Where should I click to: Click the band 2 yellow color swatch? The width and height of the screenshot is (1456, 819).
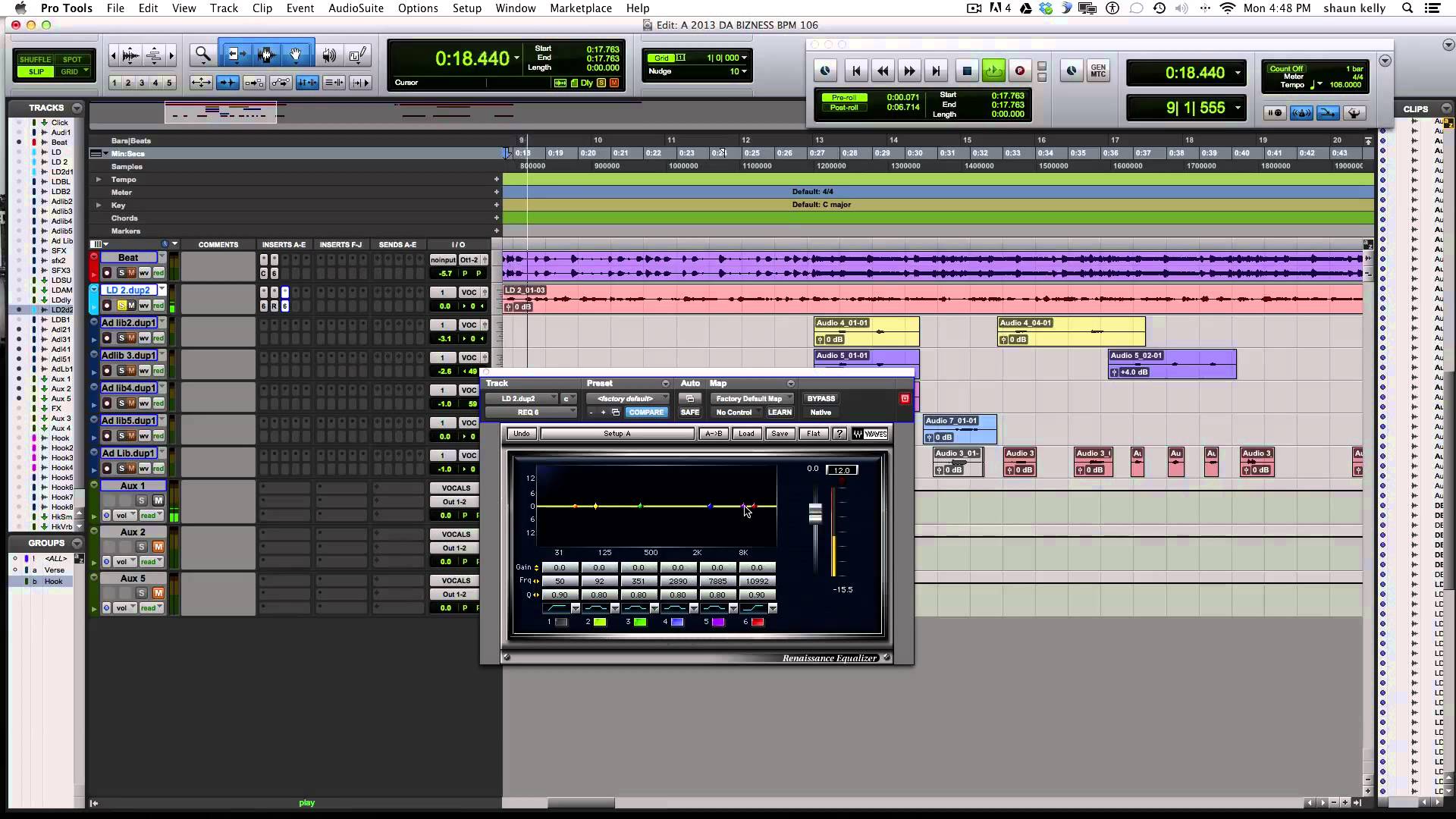(600, 622)
